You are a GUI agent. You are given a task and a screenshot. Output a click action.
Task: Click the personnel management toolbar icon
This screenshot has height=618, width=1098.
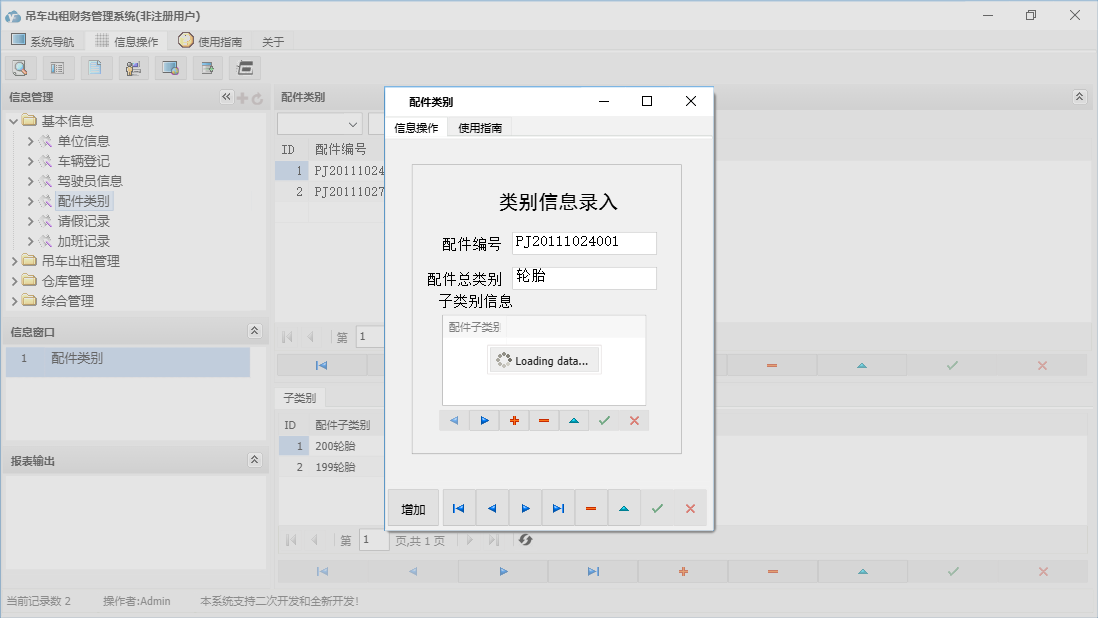coord(133,67)
